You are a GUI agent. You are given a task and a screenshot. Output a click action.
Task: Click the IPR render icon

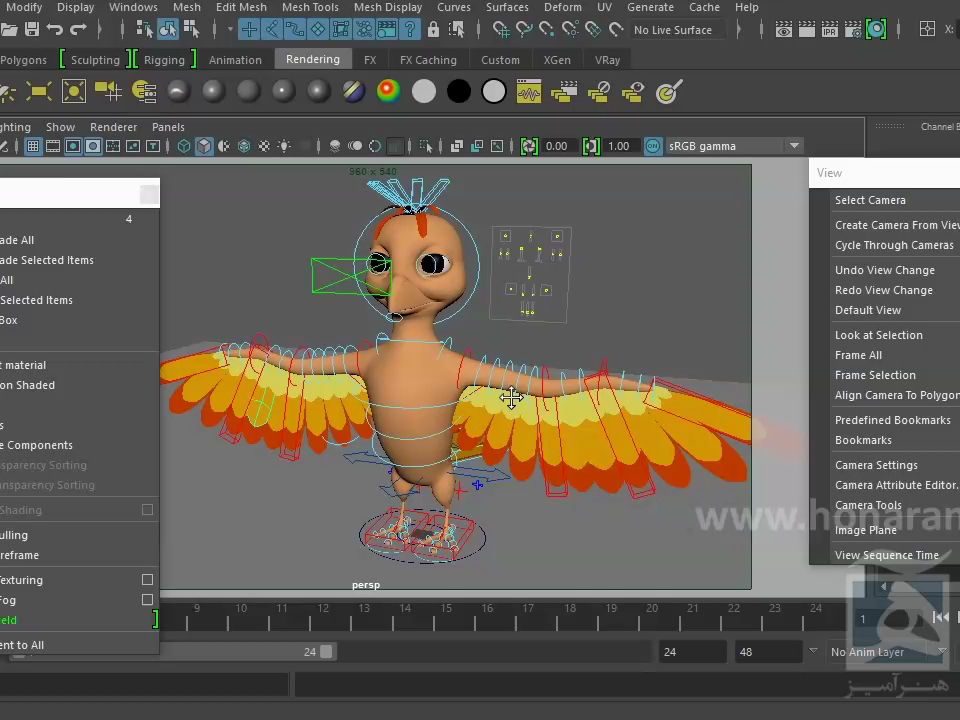coord(829,30)
